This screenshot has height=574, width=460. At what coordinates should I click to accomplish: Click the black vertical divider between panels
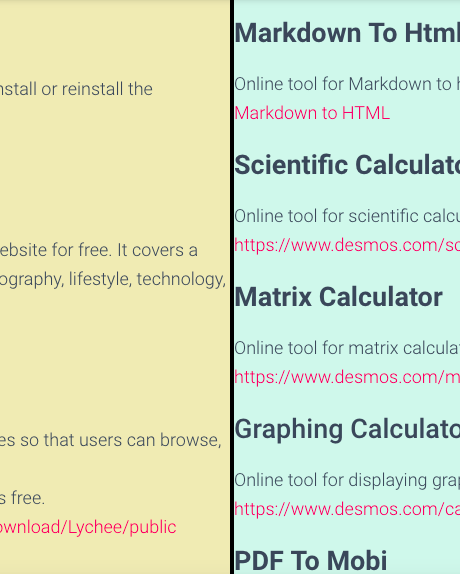pos(232,287)
